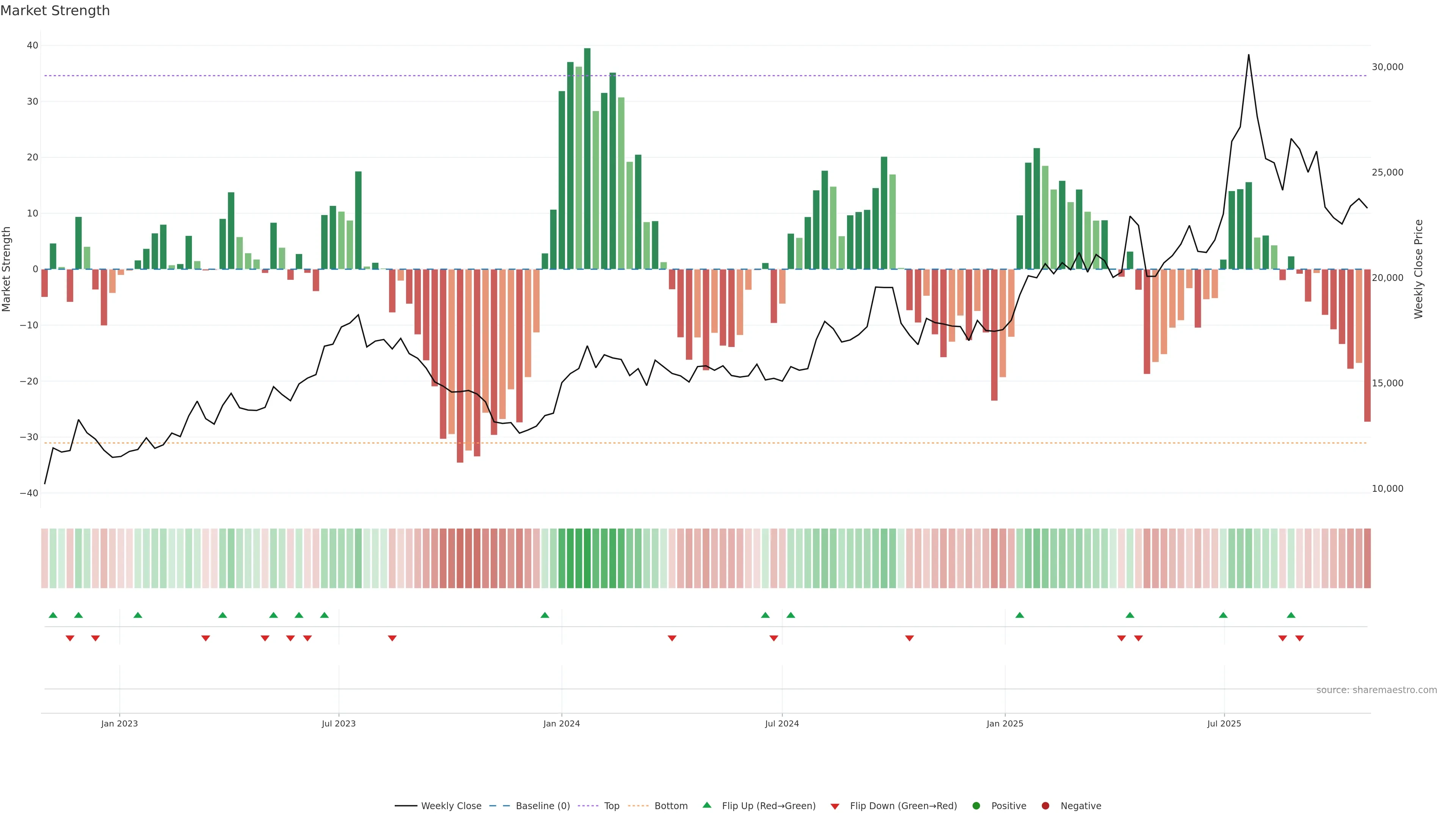Click the Negative red circle legend icon
Image resolution: width=1456 pixels, height=819 pixels.
click(1045, 806)
